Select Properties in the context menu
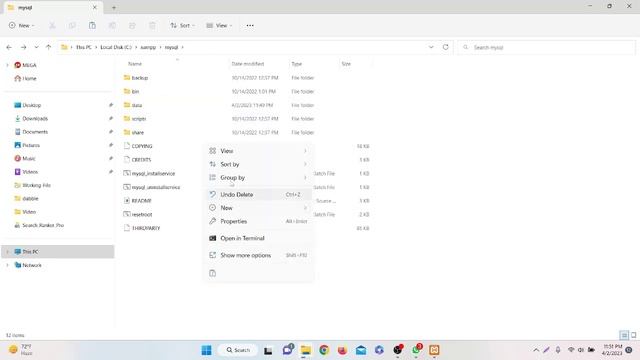 258,221
